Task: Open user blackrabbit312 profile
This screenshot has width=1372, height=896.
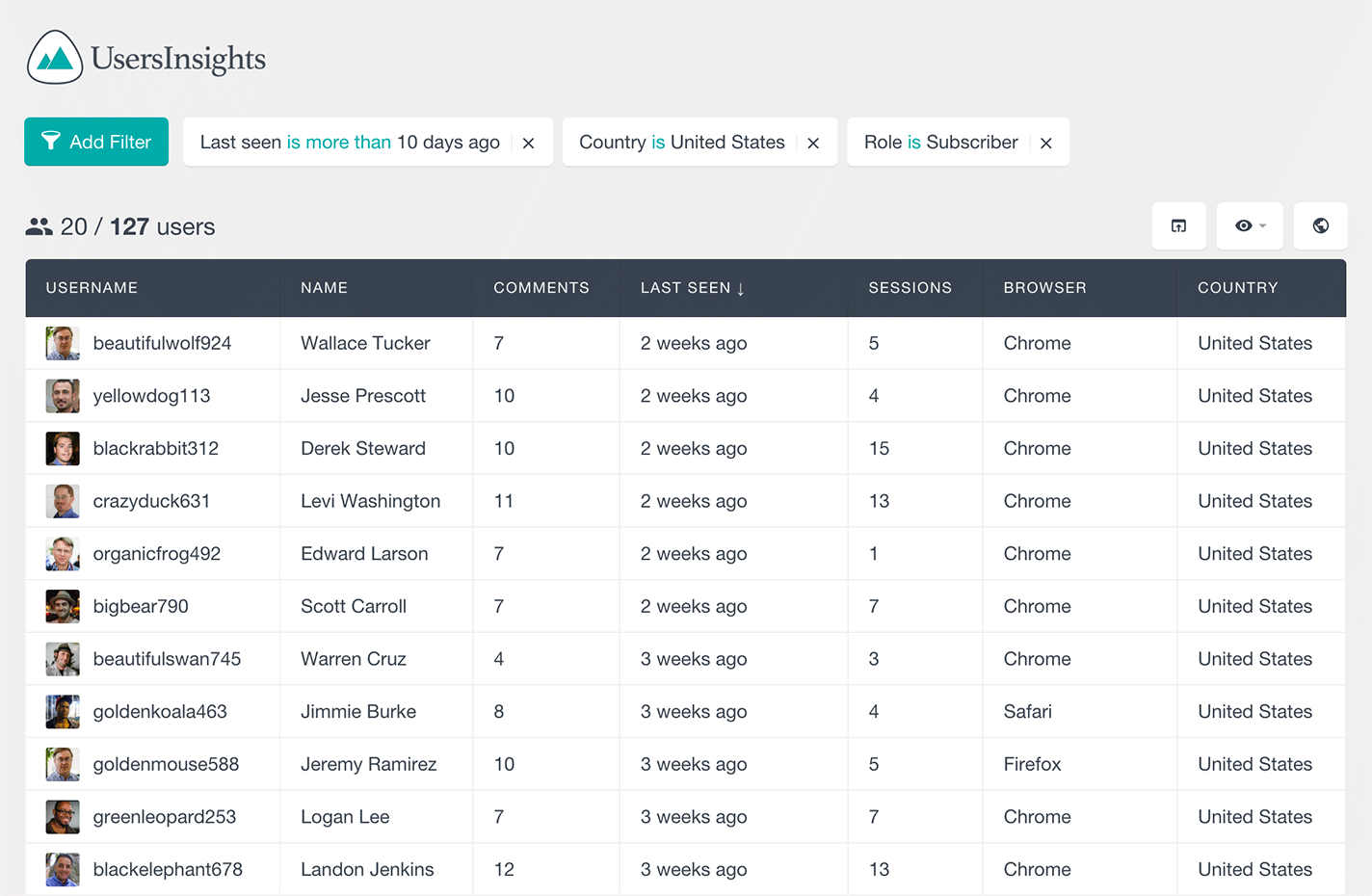Action: [x=155, y=448]
